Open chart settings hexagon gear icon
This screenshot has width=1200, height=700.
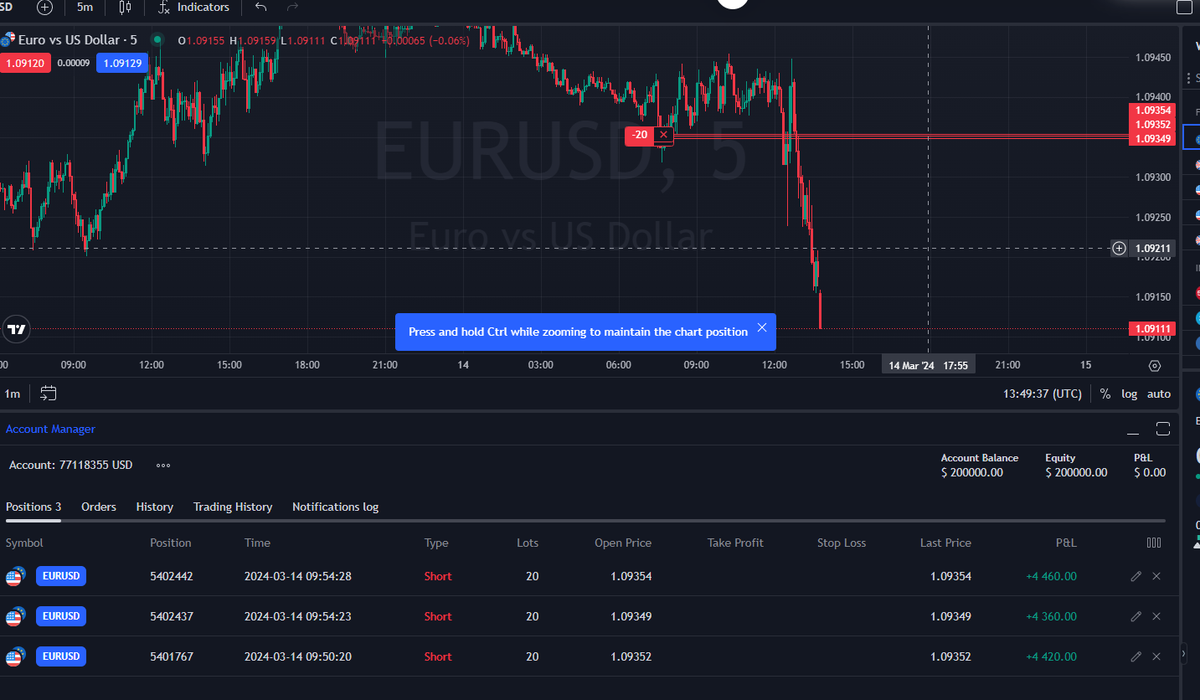coord(1155,366)
